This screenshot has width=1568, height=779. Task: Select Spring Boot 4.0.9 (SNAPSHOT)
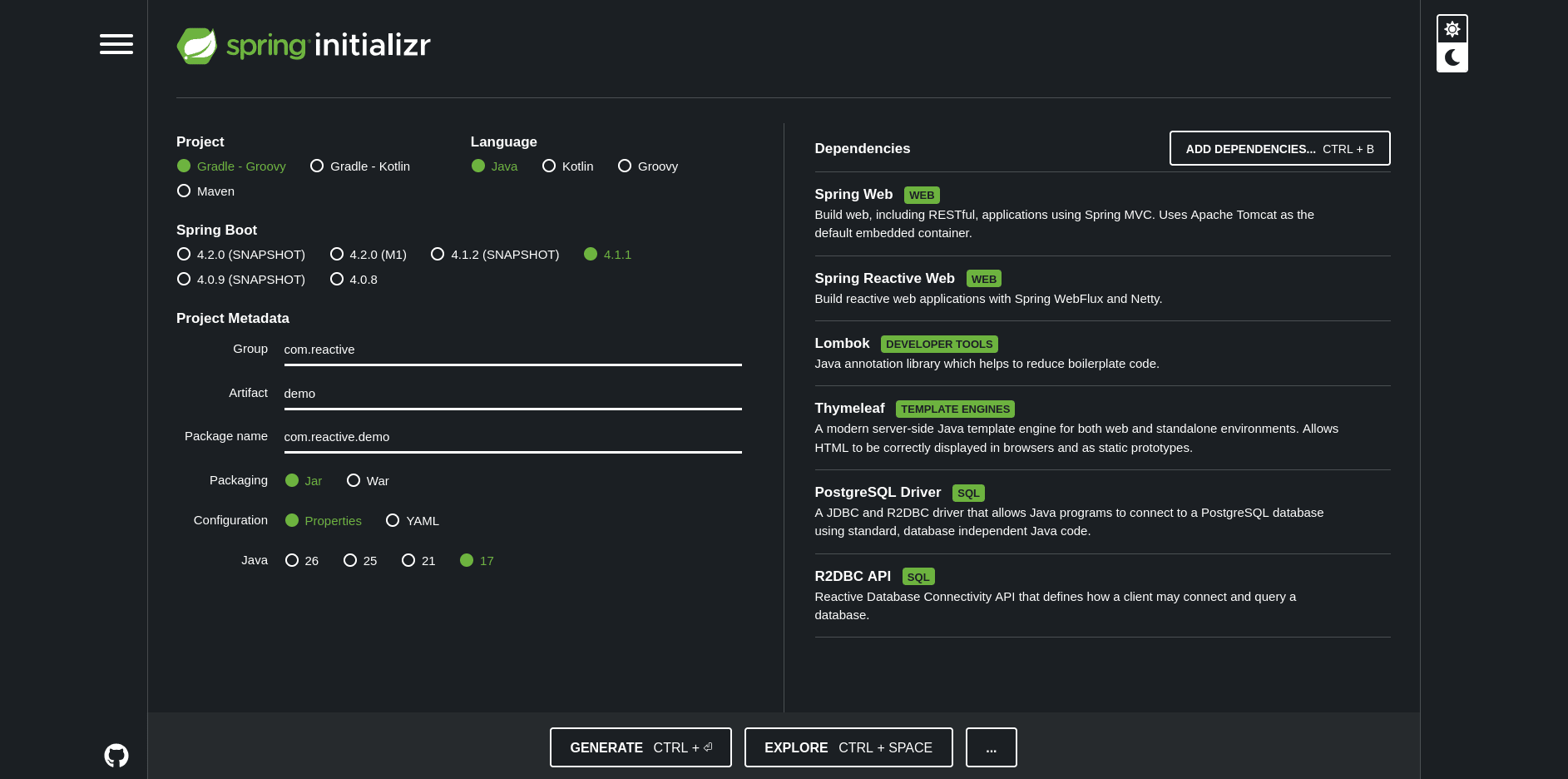click(241, 280)
